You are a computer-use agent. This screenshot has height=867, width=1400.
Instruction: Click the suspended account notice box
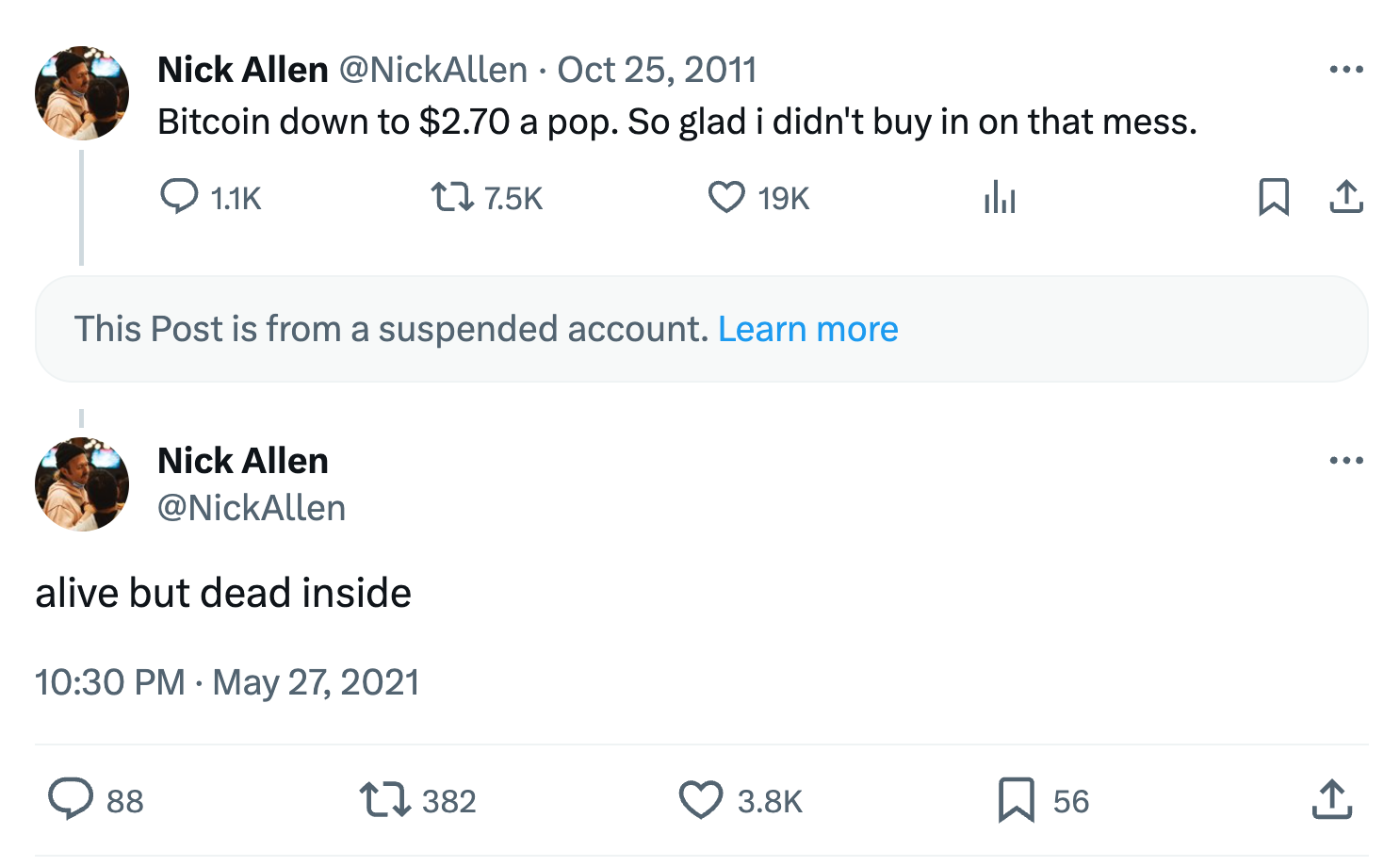(377, 329)
